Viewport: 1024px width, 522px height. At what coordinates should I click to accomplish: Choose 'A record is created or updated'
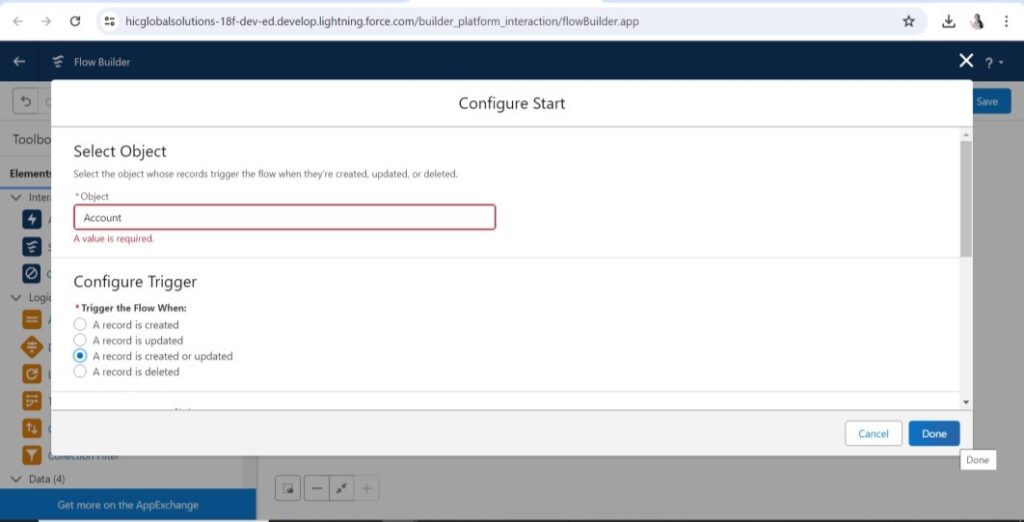click(x=80, y=356)
